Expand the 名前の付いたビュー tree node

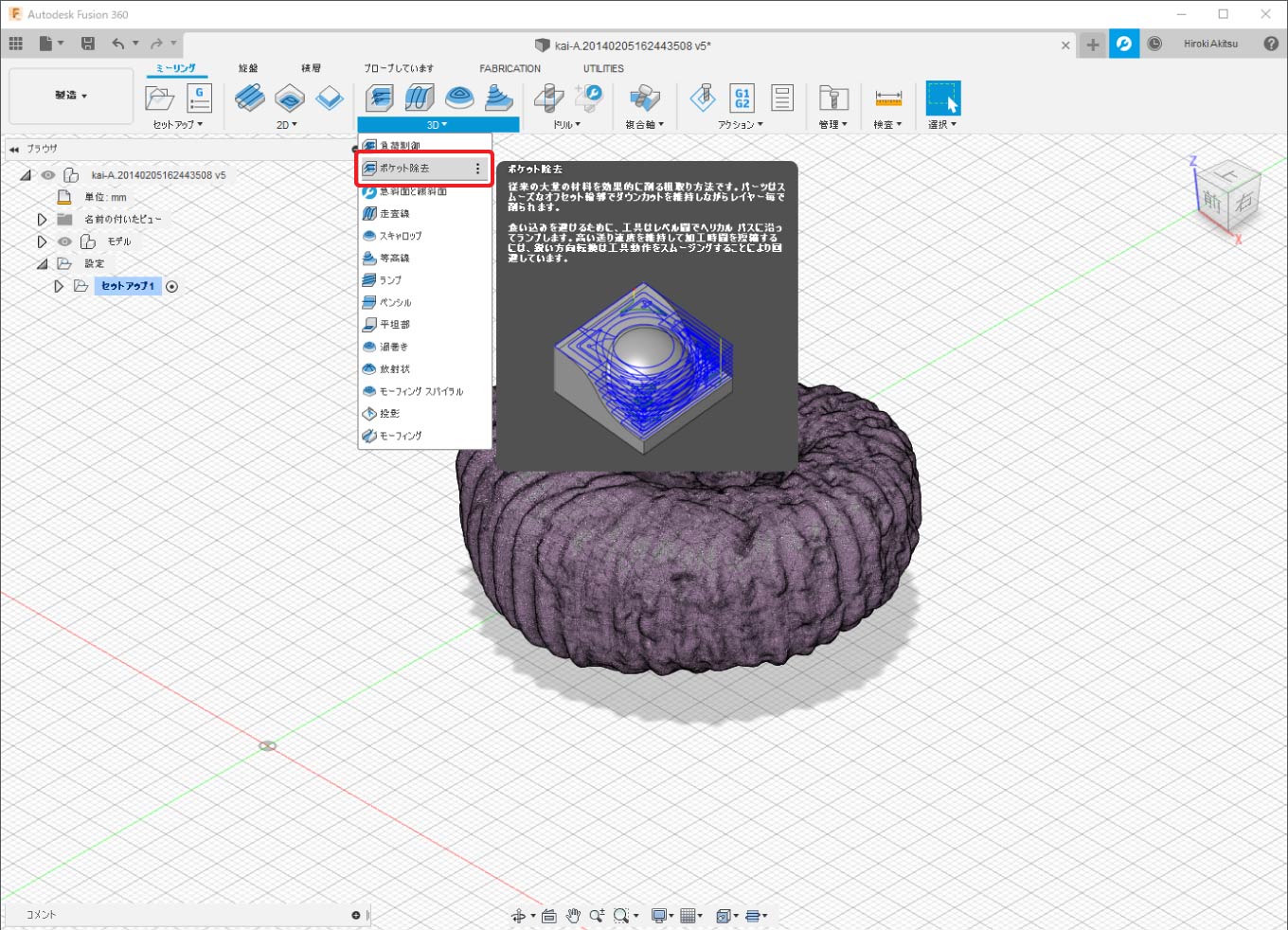coord(42,219)
